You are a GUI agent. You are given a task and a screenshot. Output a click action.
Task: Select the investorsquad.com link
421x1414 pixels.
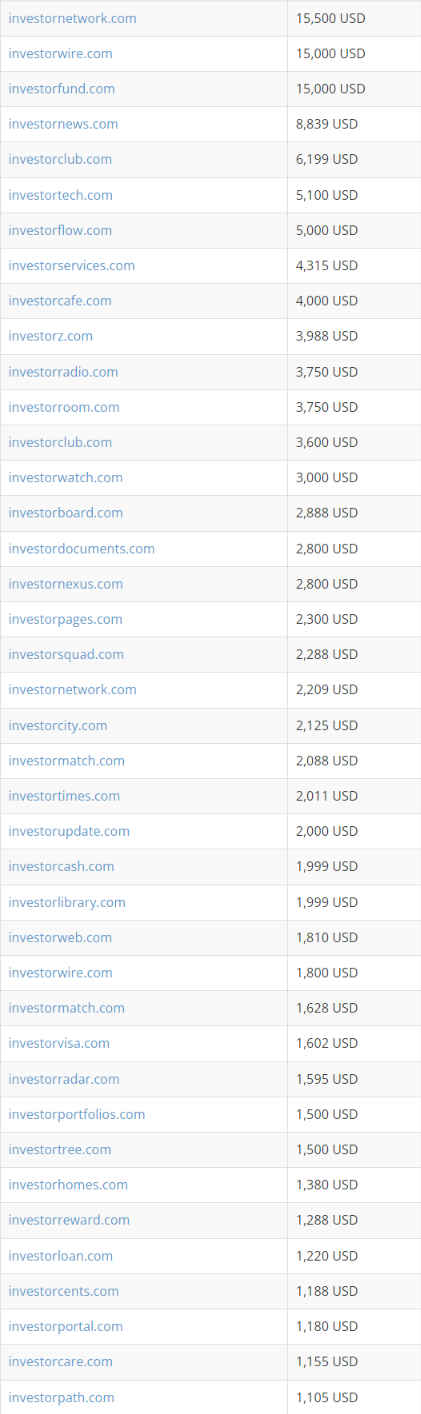tap(66, 655)
